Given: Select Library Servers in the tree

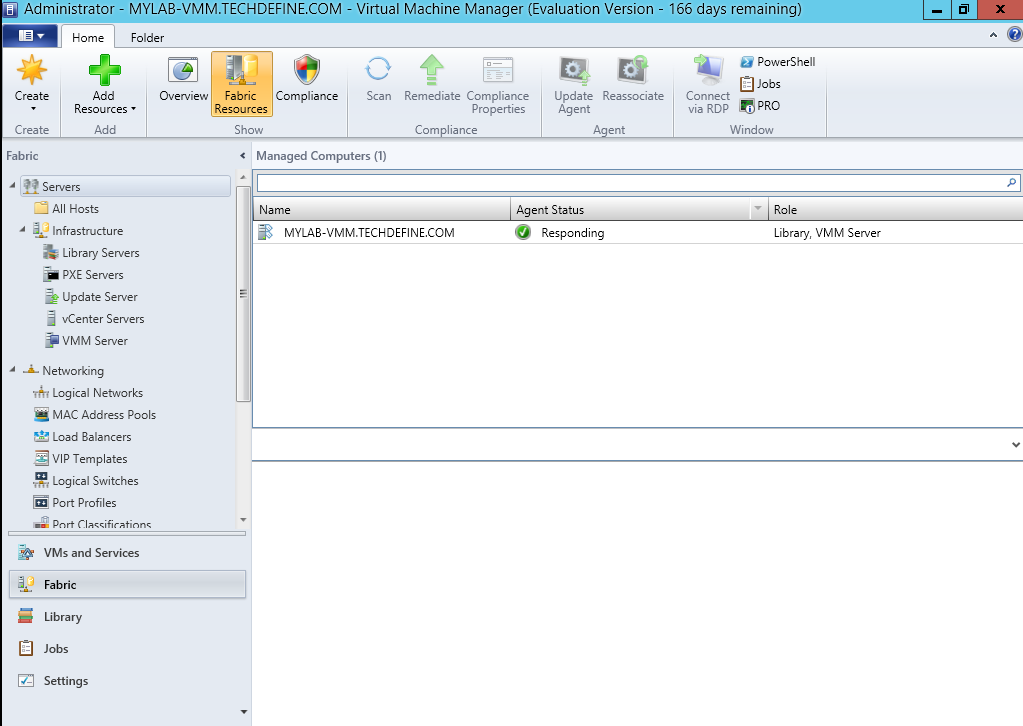Looking at the screenshot, I should [x=91, y=252].
